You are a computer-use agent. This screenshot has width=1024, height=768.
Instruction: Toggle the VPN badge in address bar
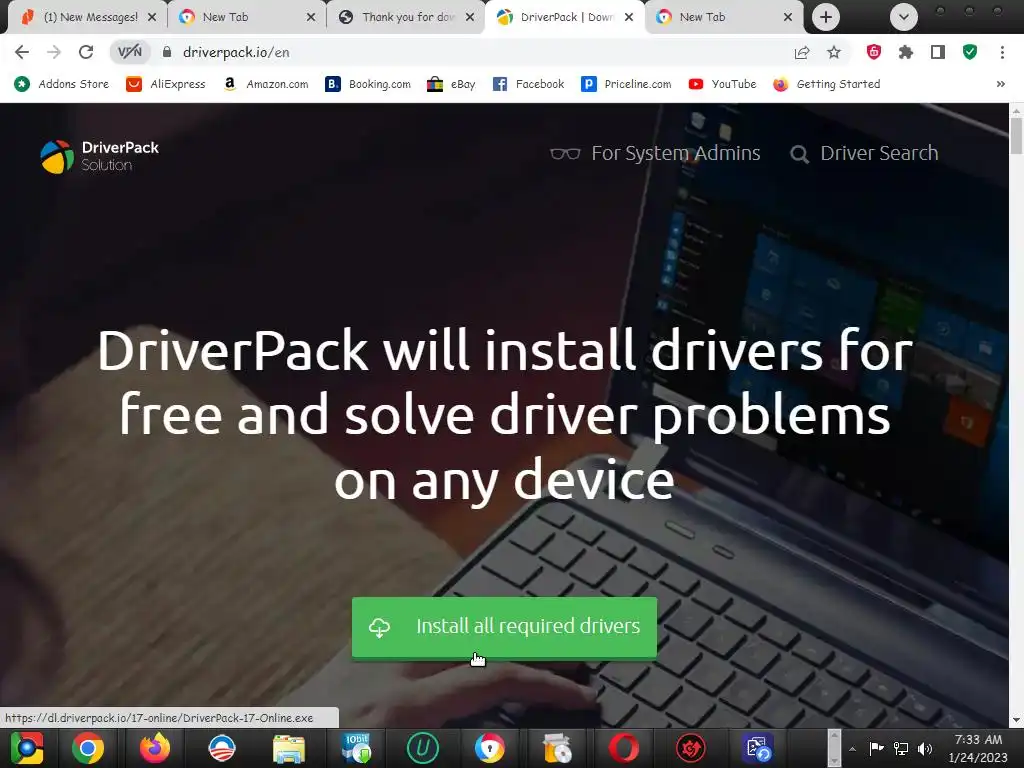pyautogui.click(x=129, y=52)
